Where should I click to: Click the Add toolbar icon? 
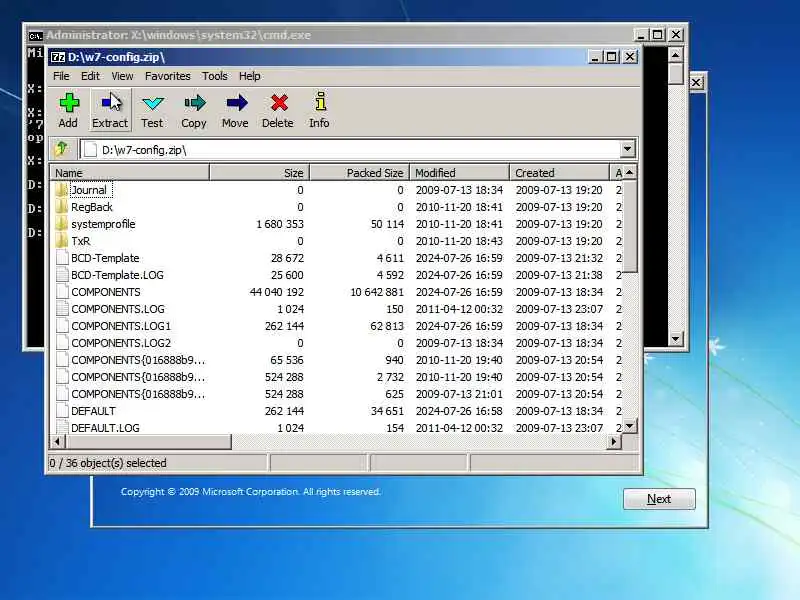(68, 110)
